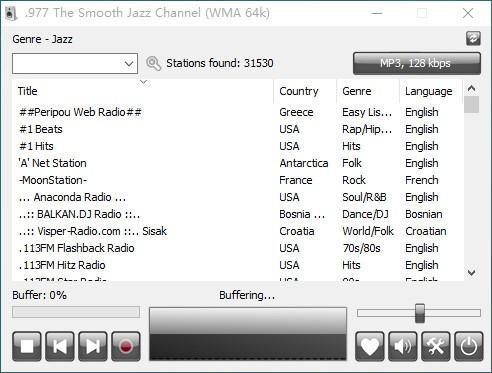Click the Rap/Hip... genre cell
Viewport: 492px width, 373px height.
(367, 129)
